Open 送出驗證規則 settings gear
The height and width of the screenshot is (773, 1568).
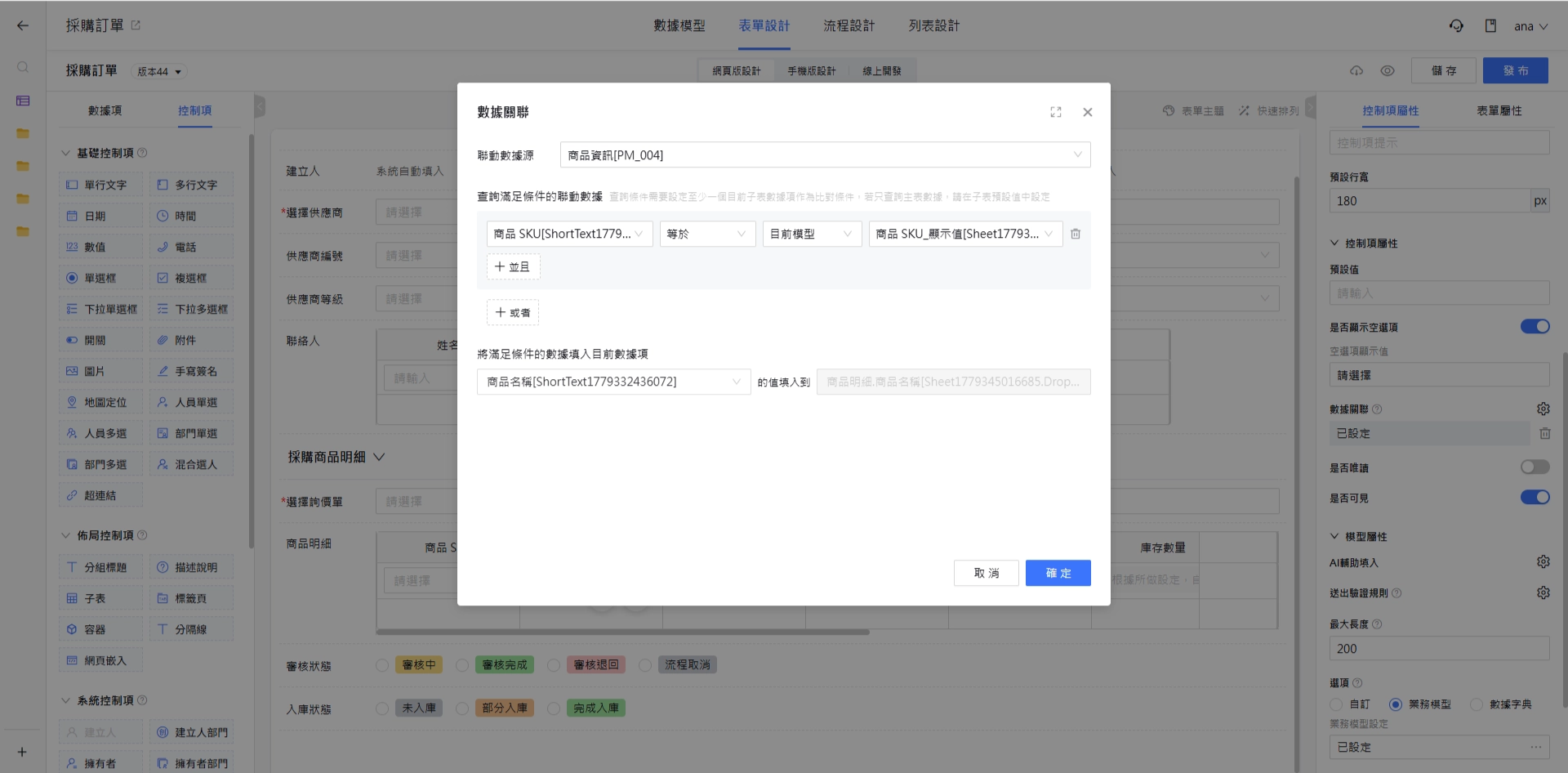pyautogui.click(x=1543, y=592)
